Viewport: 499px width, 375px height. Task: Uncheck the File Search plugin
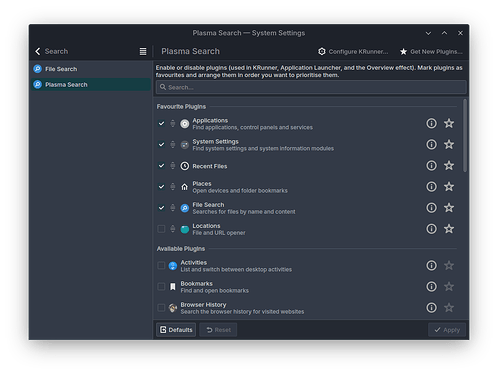tap(161, 208)
